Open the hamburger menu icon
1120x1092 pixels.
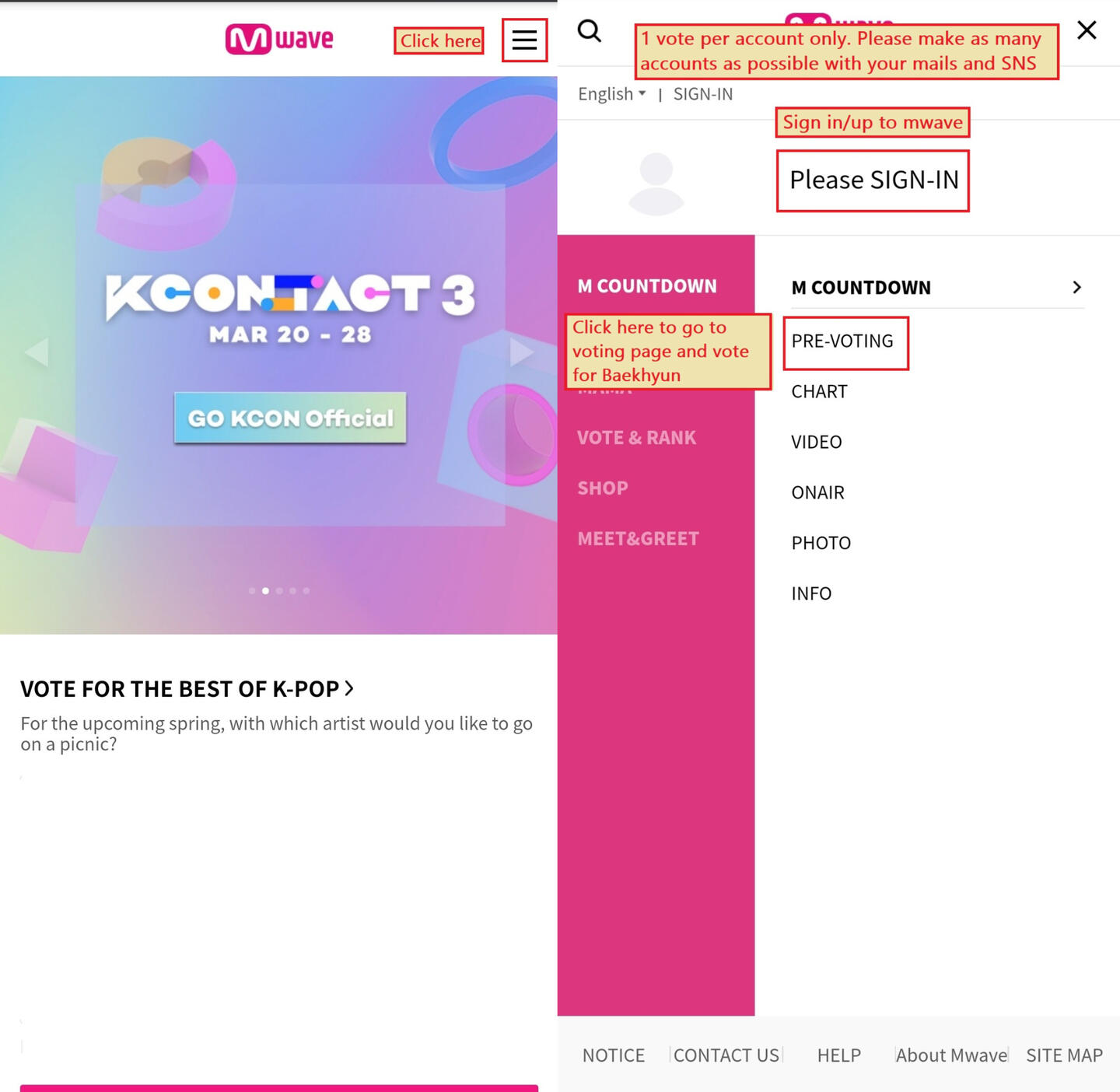coord(524,40)
